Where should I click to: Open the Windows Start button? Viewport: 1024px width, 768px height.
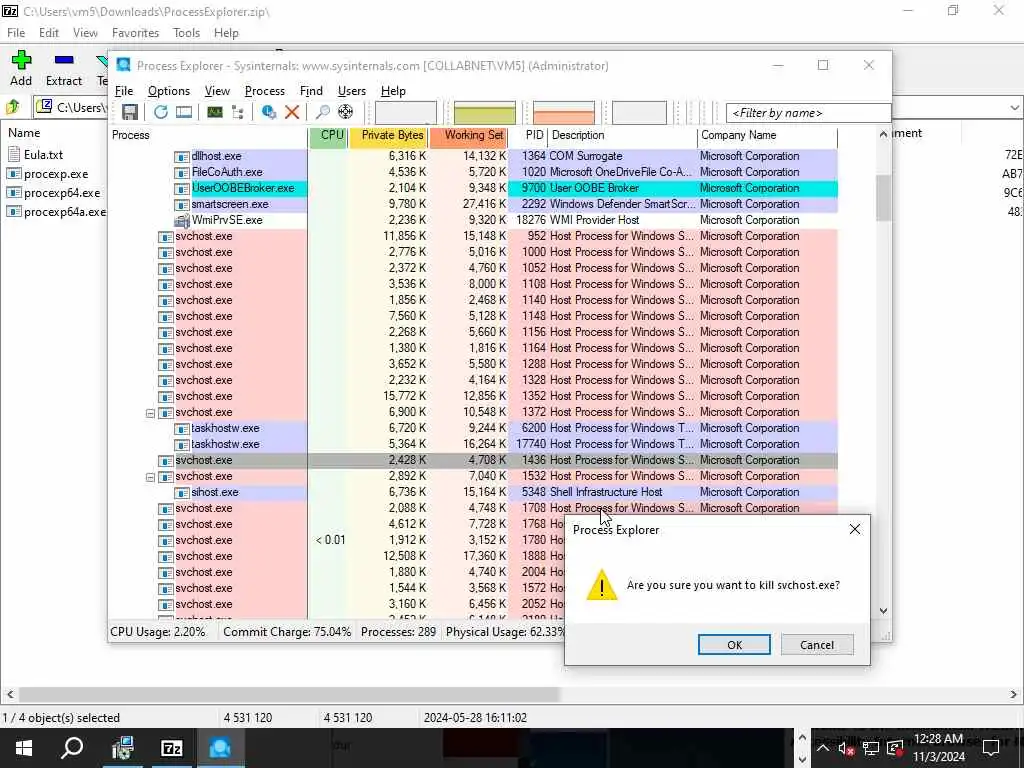tap(24, 748)
